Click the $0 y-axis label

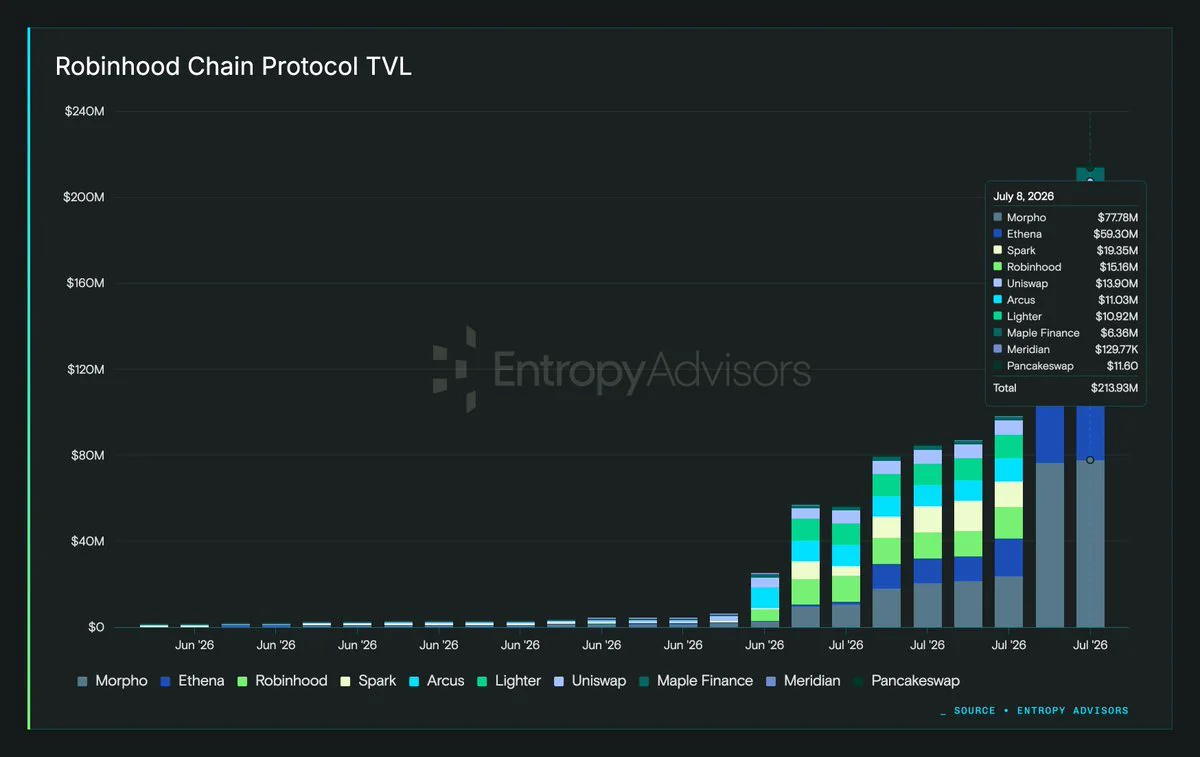point(96,627)
